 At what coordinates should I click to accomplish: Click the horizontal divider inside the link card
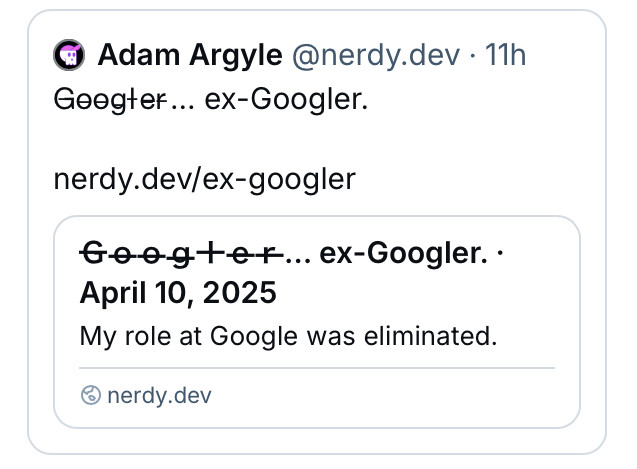pos(317,368)
